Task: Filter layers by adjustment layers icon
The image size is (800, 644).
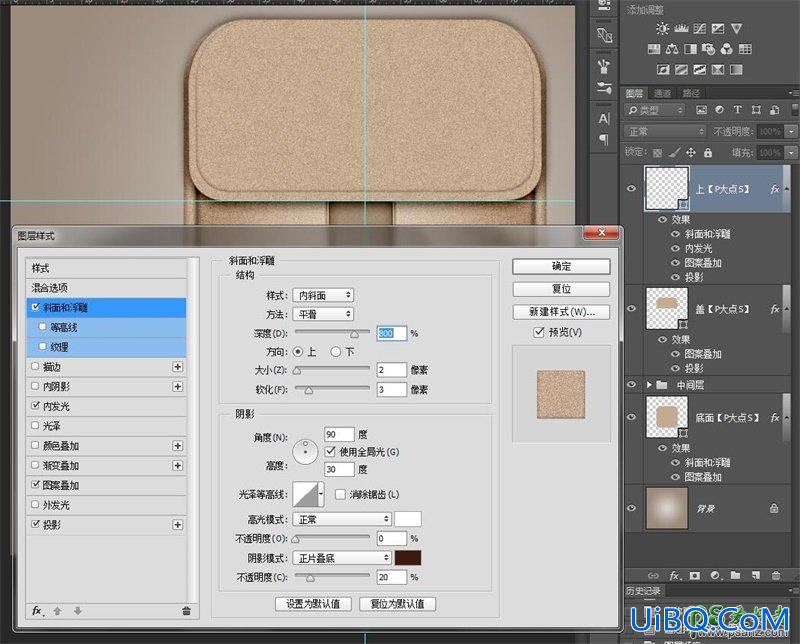Action: pyautogui.click(x=719, y=110)
